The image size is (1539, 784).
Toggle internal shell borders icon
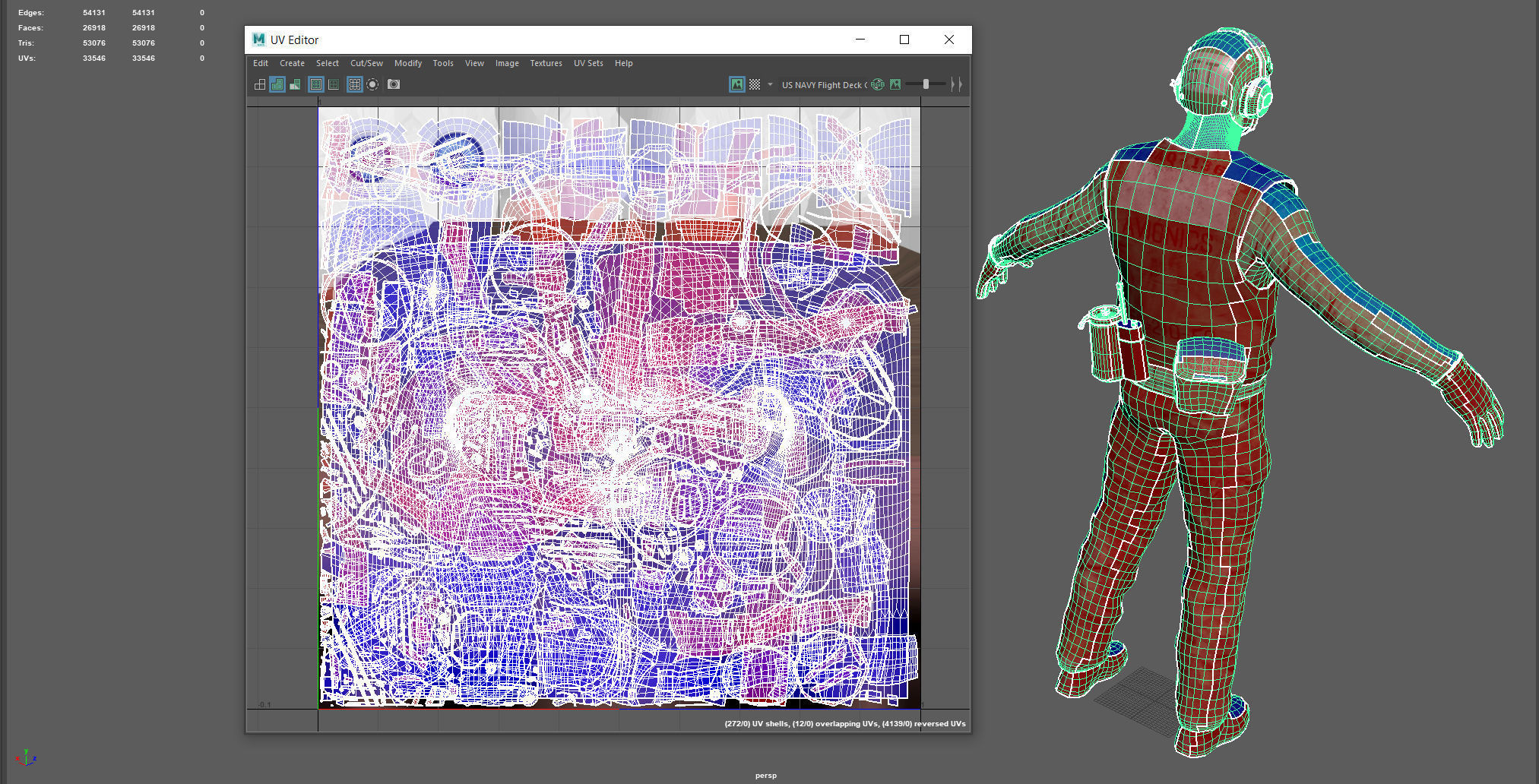[x=334, y=84]
